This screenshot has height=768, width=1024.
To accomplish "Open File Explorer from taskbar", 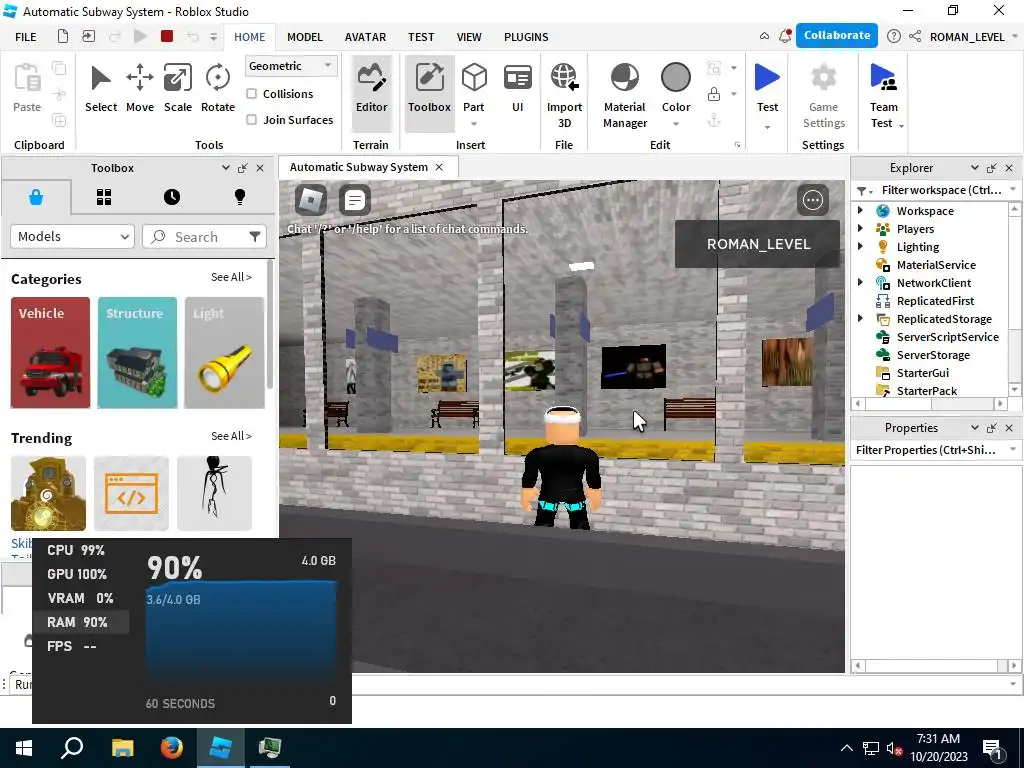I will coord(122,748).
